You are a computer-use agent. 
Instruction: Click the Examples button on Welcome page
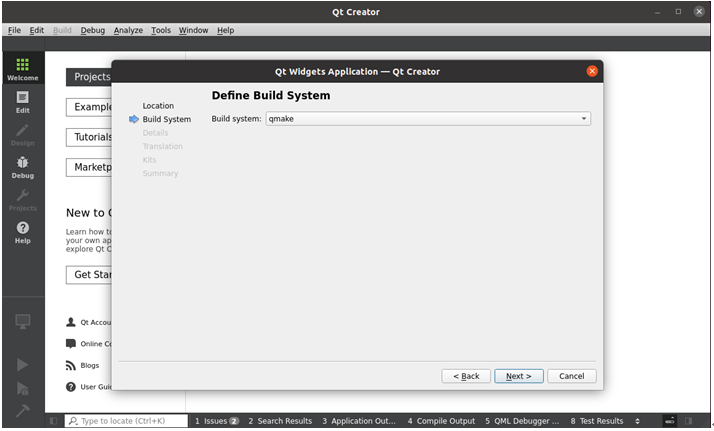tap(89, 107)
